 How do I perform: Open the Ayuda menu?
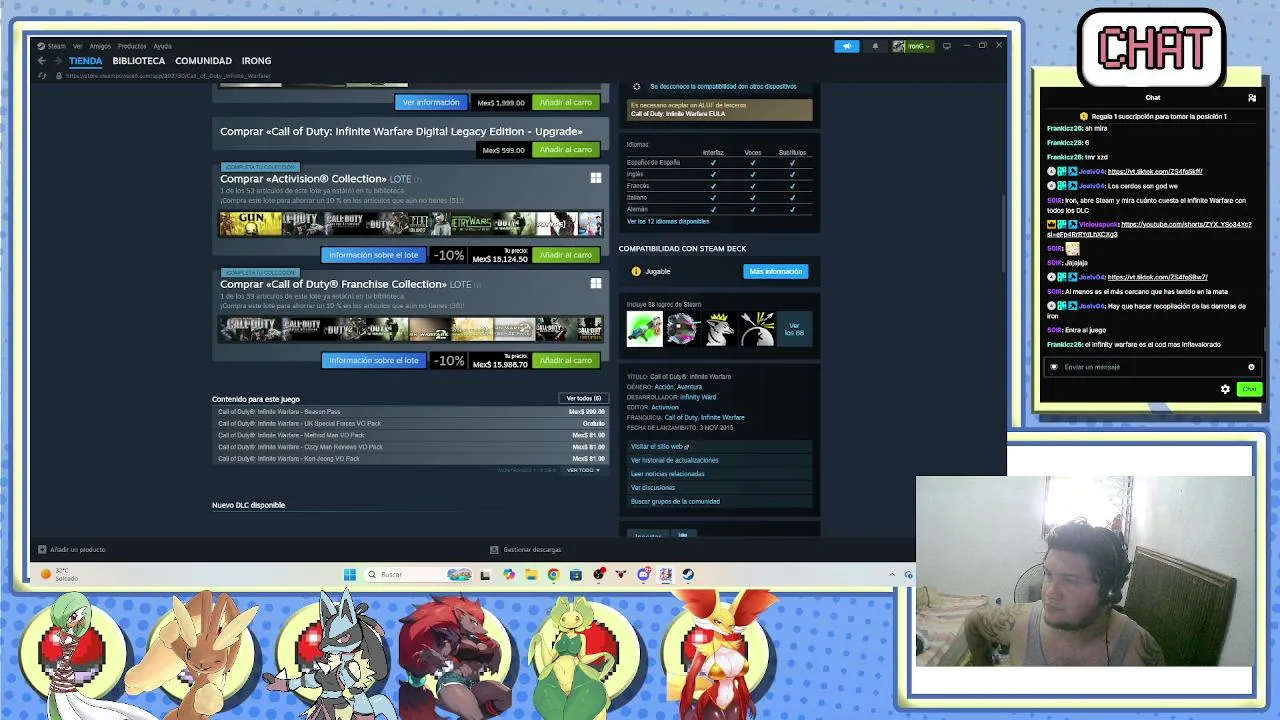(x=162, y=46)
